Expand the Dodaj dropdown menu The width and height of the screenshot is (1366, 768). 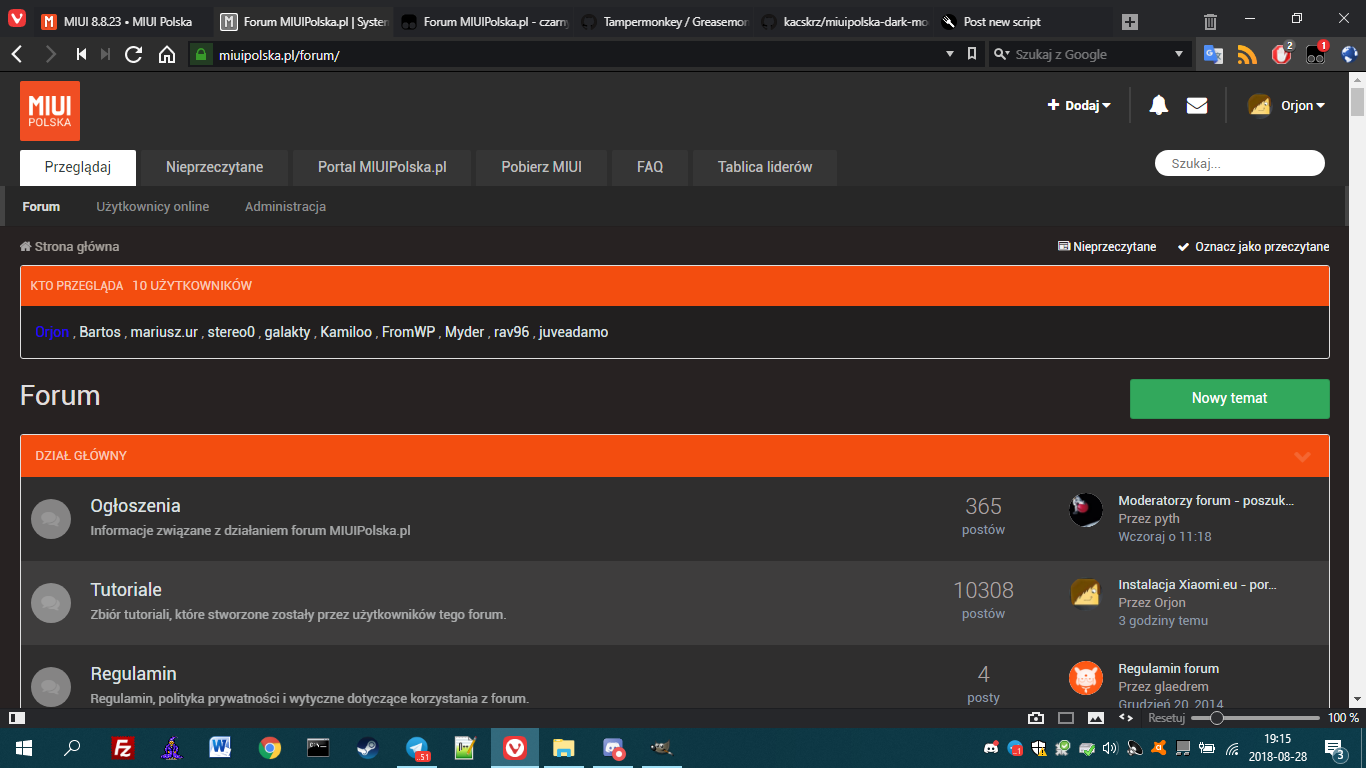[1079, 105]
